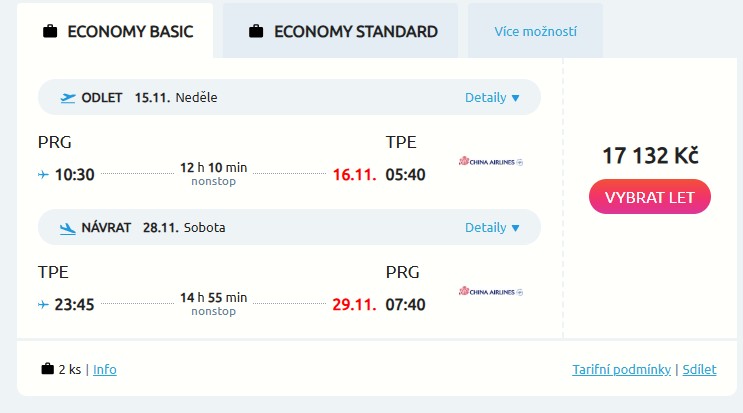Screen dimensions: 743x413
Task: Open the baggage Info link
Action: point(105,369)
